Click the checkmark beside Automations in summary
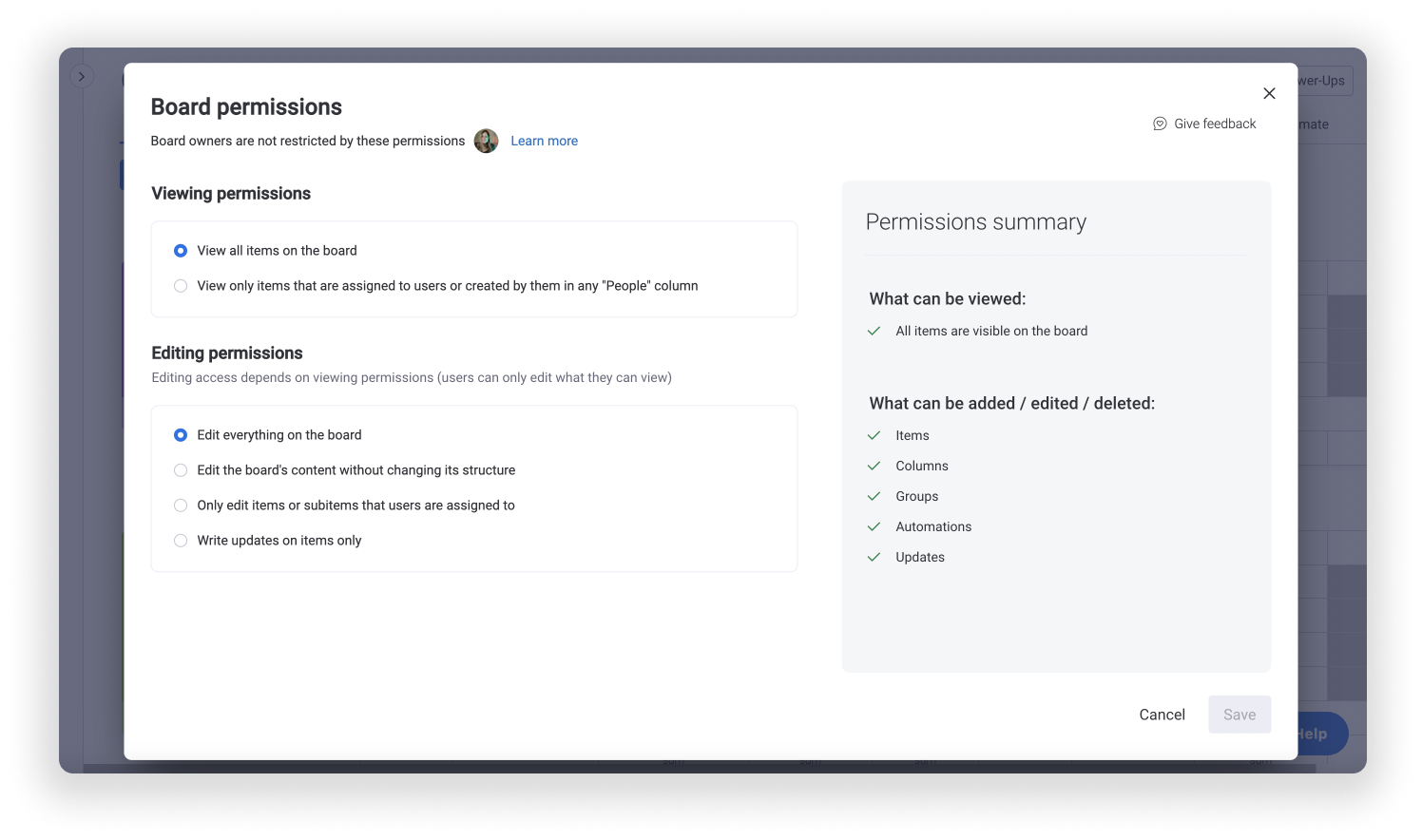The width and height of the screenshot is (1422, 840). pyautogui.click(x=874, y=526)
